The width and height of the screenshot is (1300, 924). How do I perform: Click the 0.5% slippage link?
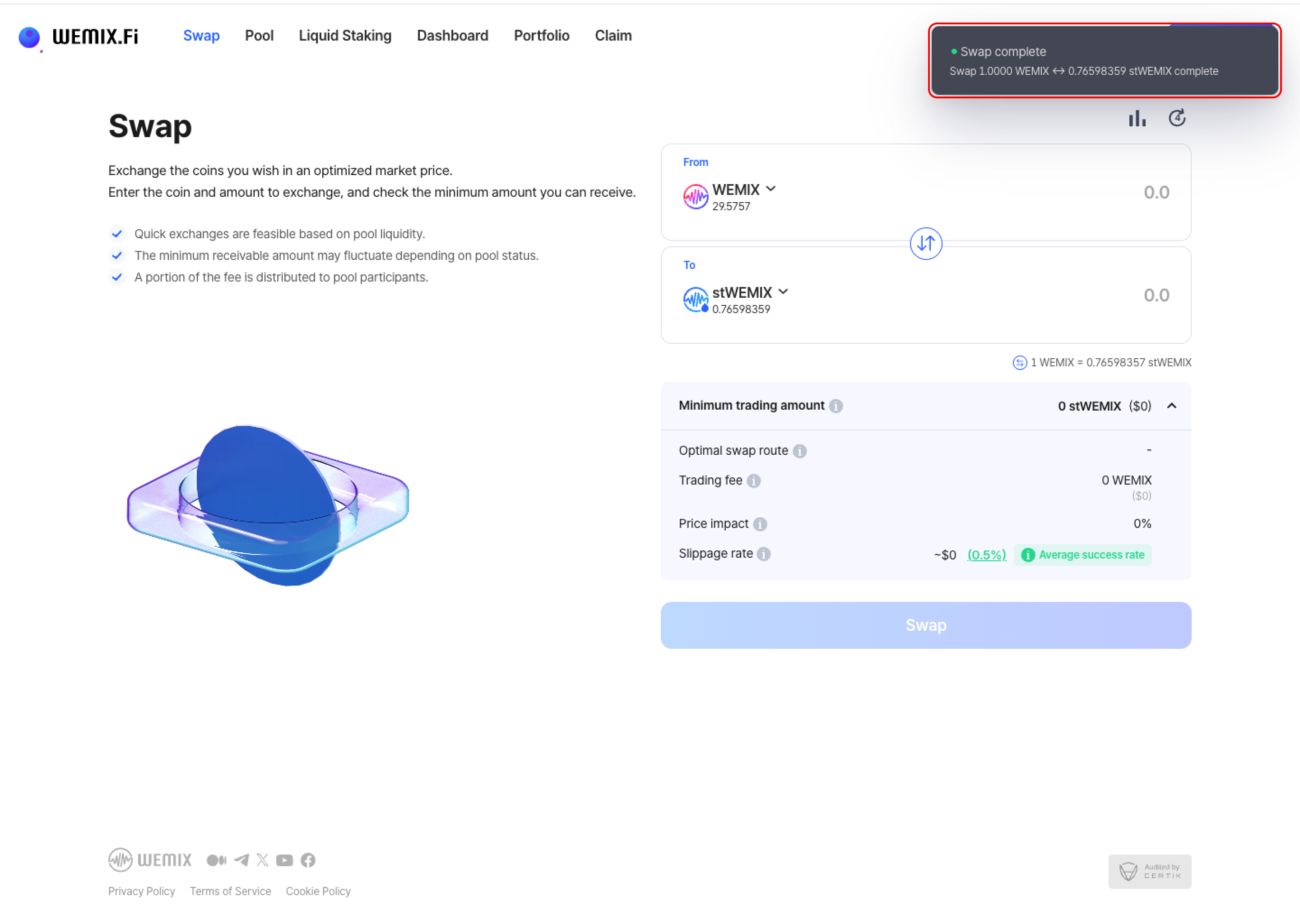pos(986,555)
